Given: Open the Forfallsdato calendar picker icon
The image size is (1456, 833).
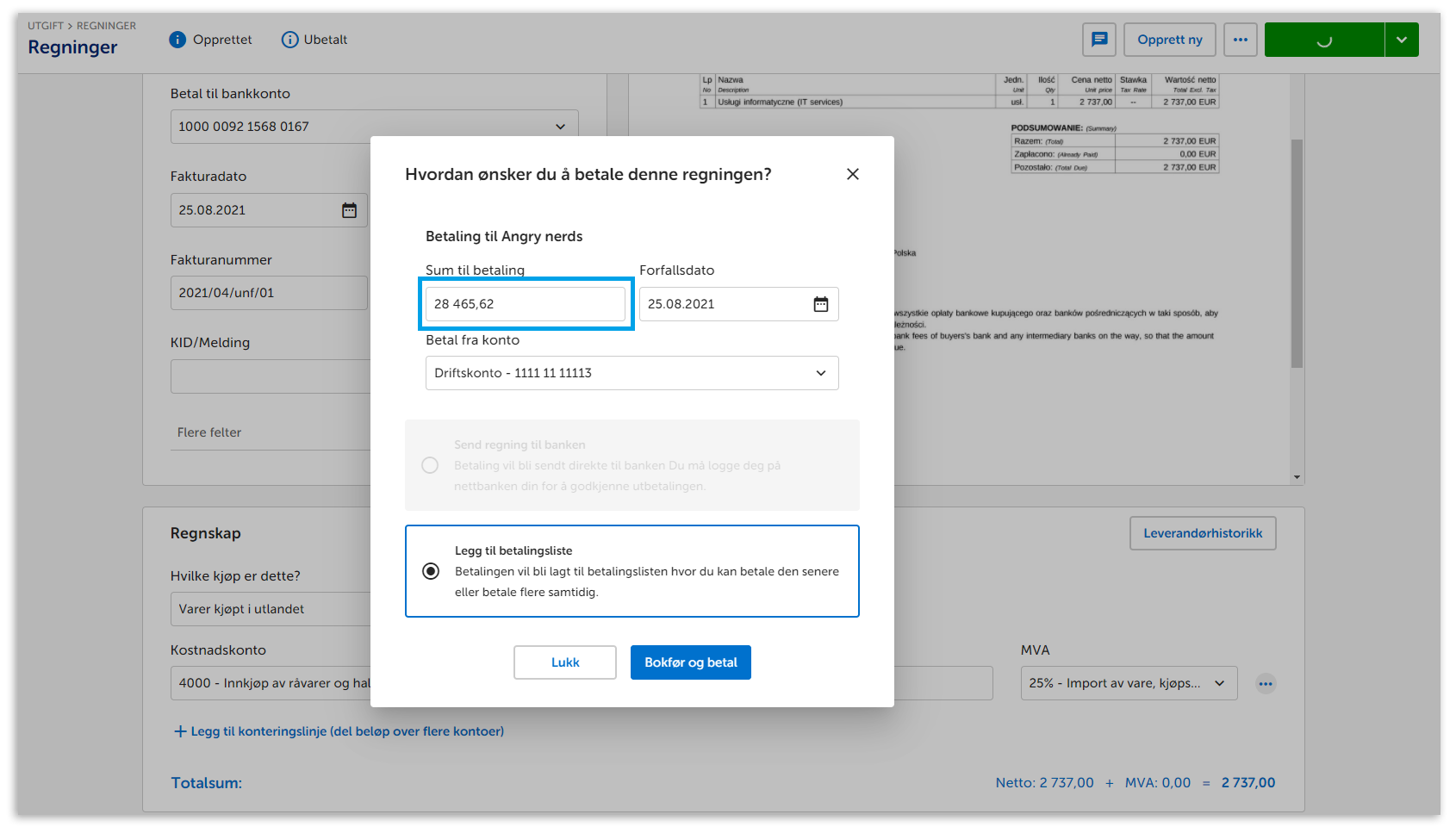Looking at the screenshot, I should [820, 304].
